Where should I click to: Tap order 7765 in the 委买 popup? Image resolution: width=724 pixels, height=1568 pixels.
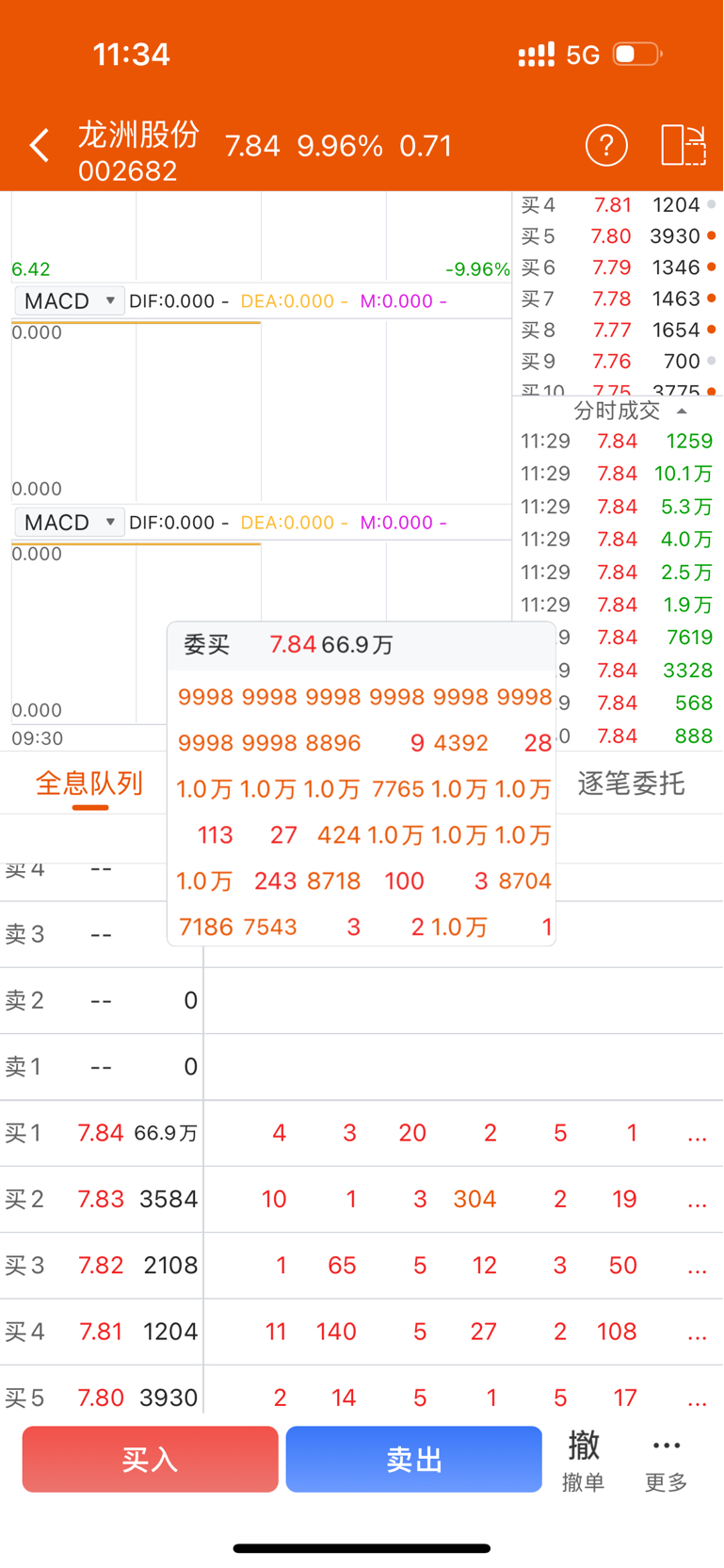pos(397,789)
